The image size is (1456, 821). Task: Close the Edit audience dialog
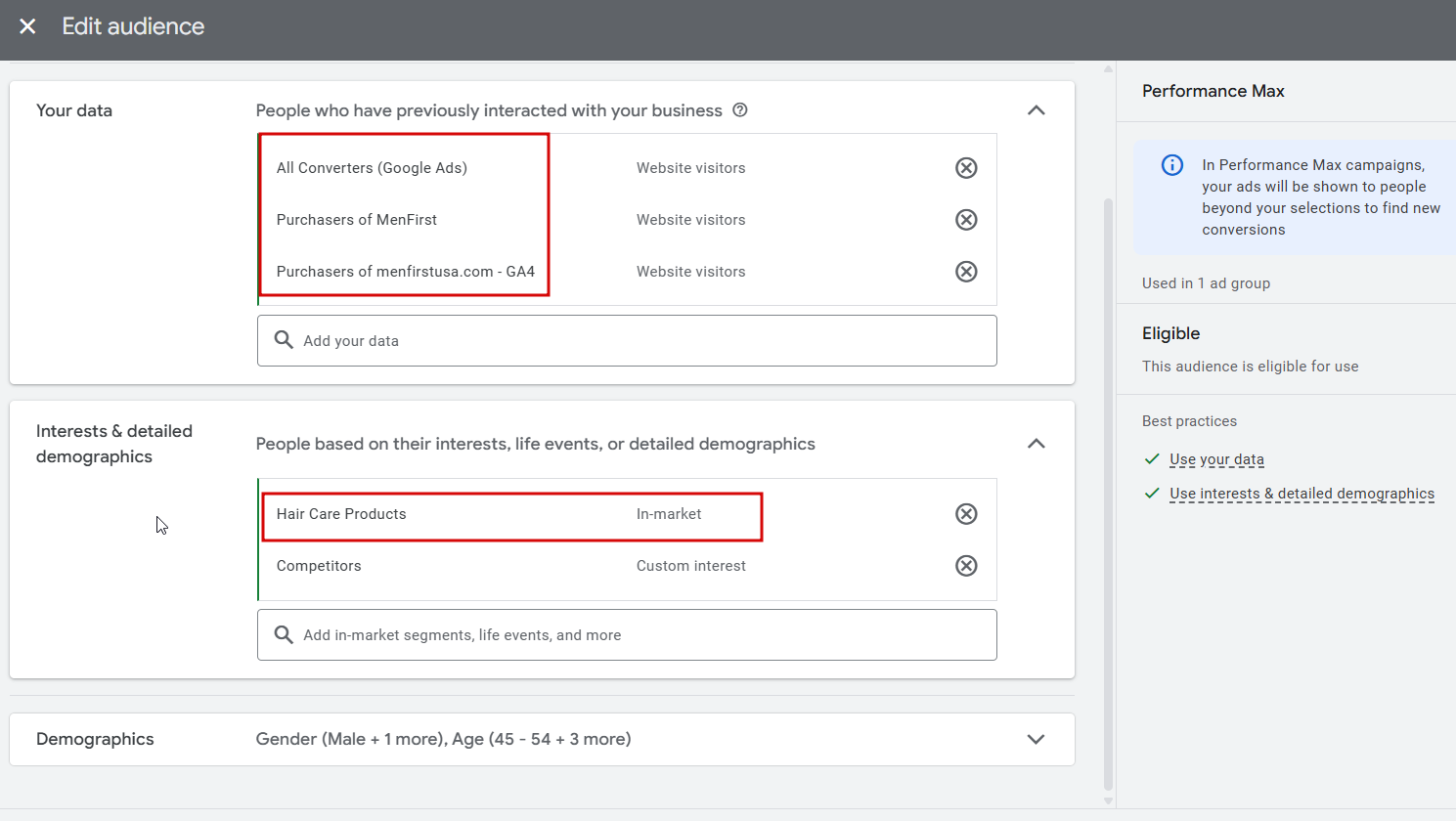(x=27, y=26)
